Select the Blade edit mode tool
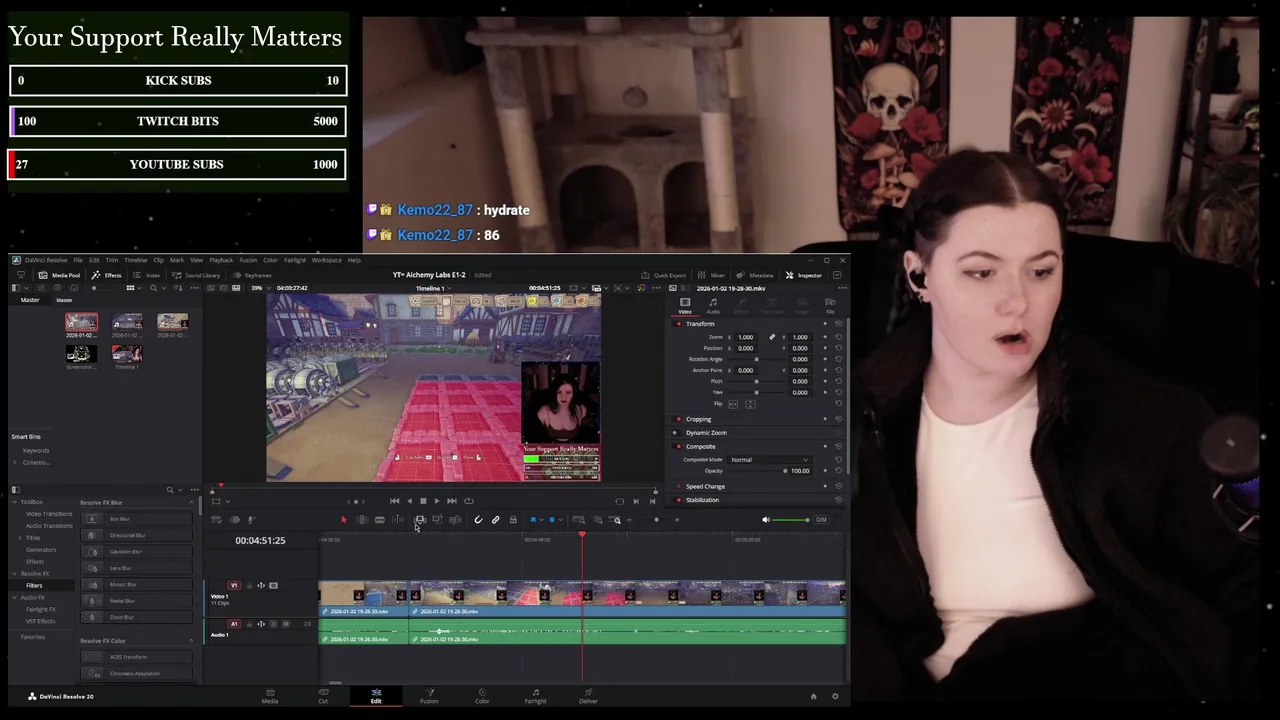The width and height of the screenshot is (1280, 720). pos(379,520)
